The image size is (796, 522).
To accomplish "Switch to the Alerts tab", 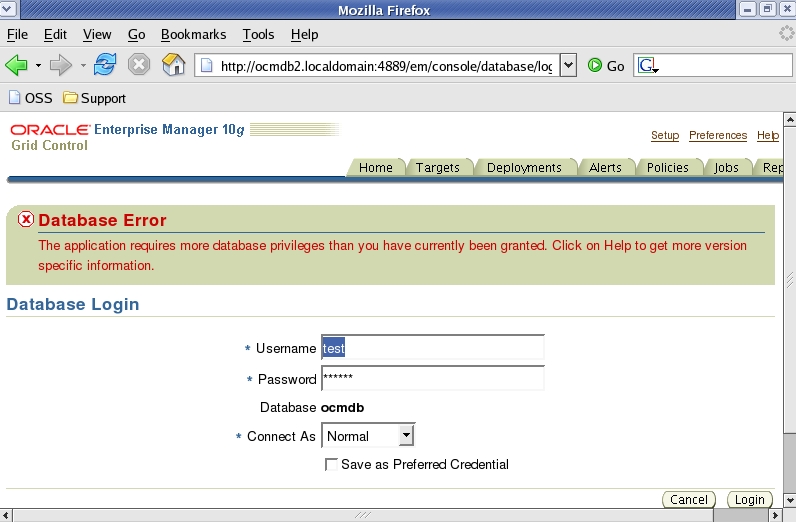I will 605,168.
